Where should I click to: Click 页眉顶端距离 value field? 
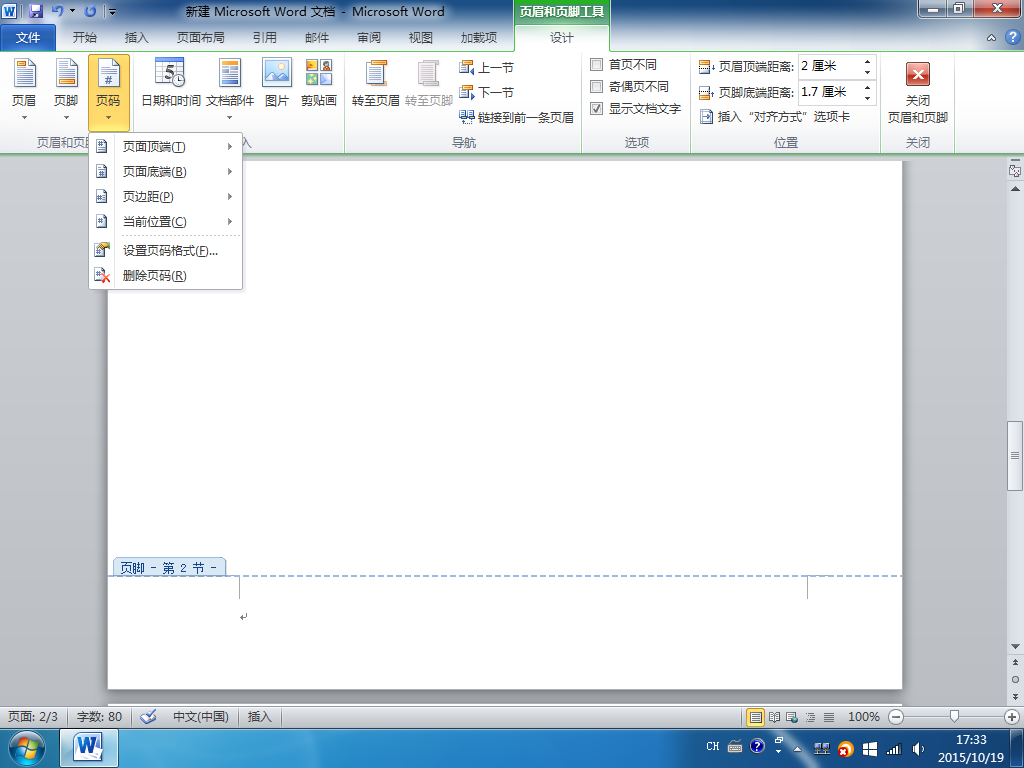point(829,67)
